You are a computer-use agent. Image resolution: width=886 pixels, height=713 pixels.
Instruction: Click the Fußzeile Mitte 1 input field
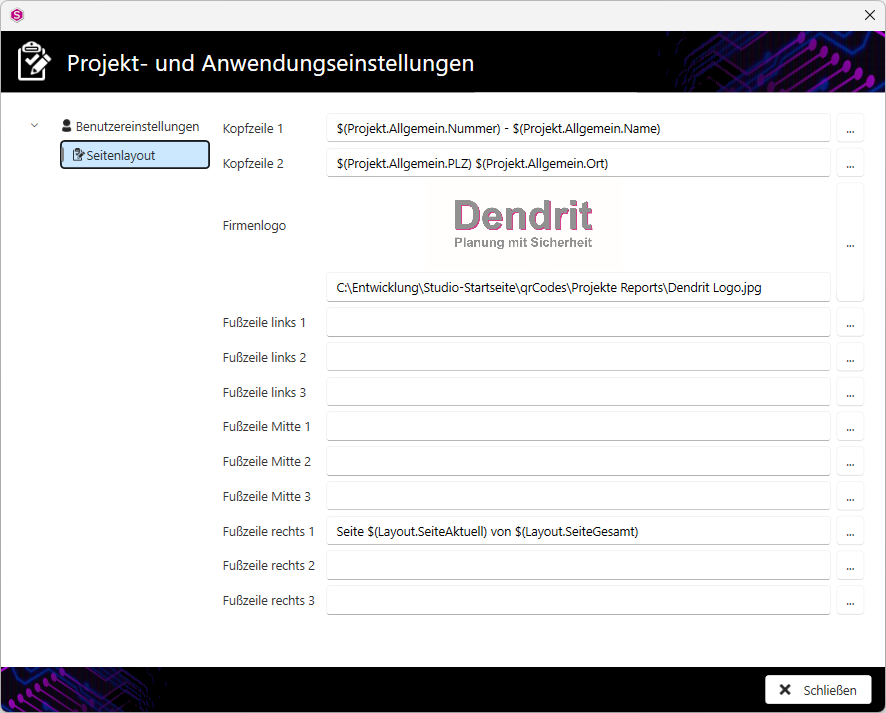[578, 427]
